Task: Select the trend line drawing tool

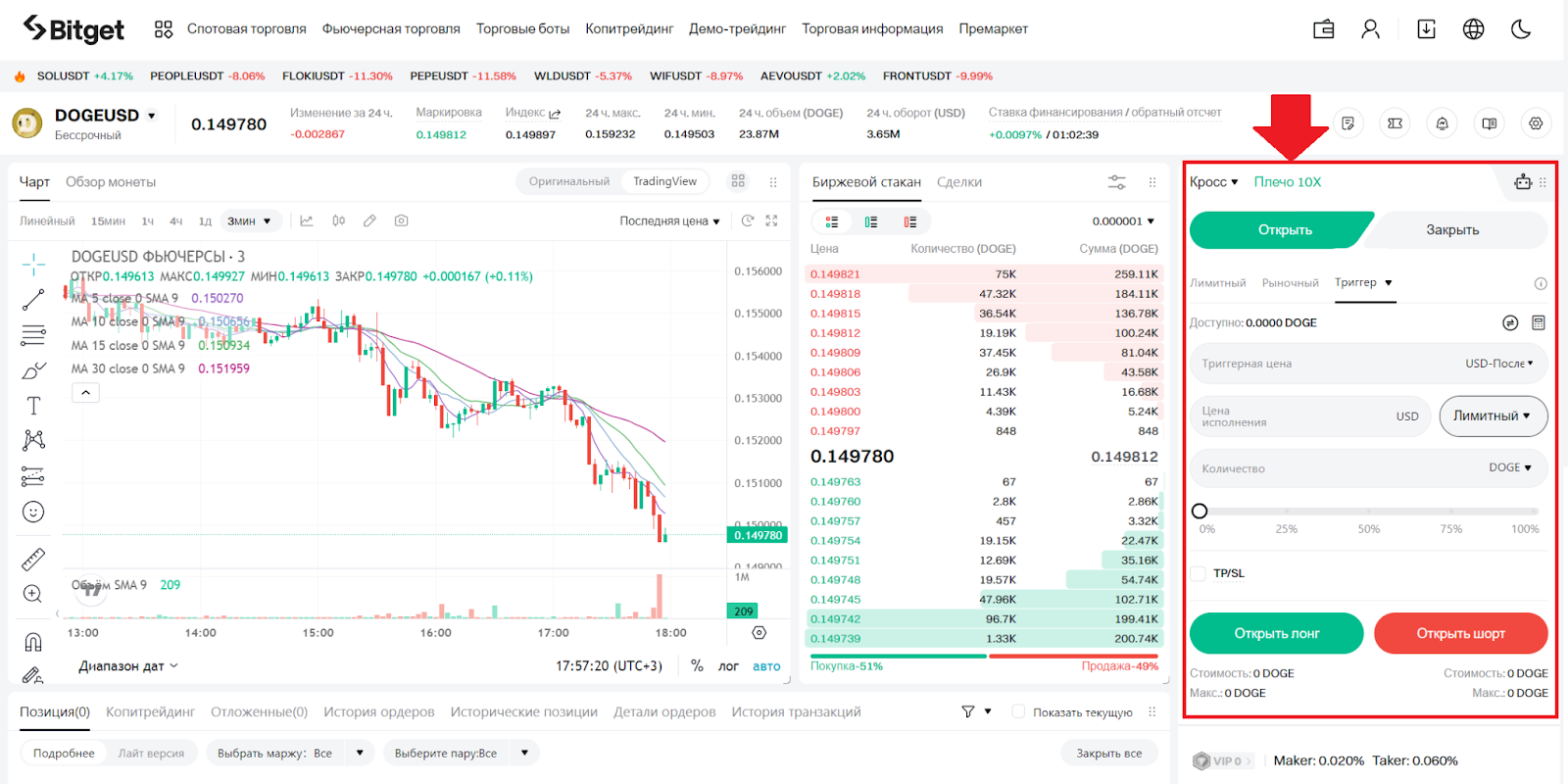Action: [x=33, y=300]
